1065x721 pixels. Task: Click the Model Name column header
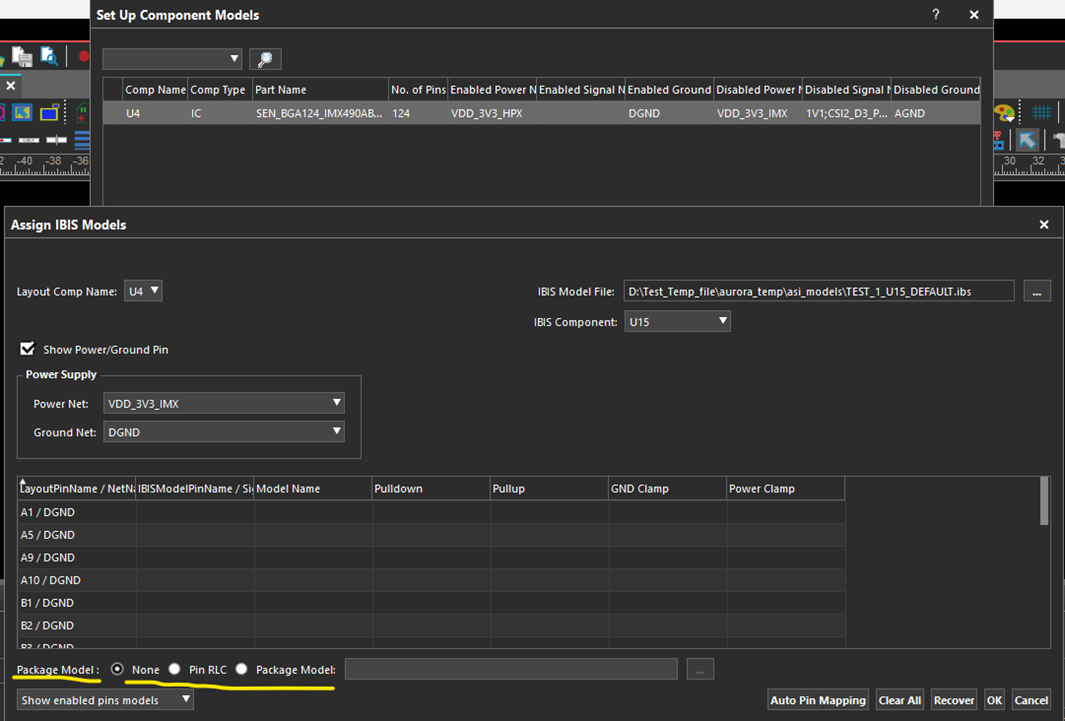pyautogui.click(x=313, y=488)
